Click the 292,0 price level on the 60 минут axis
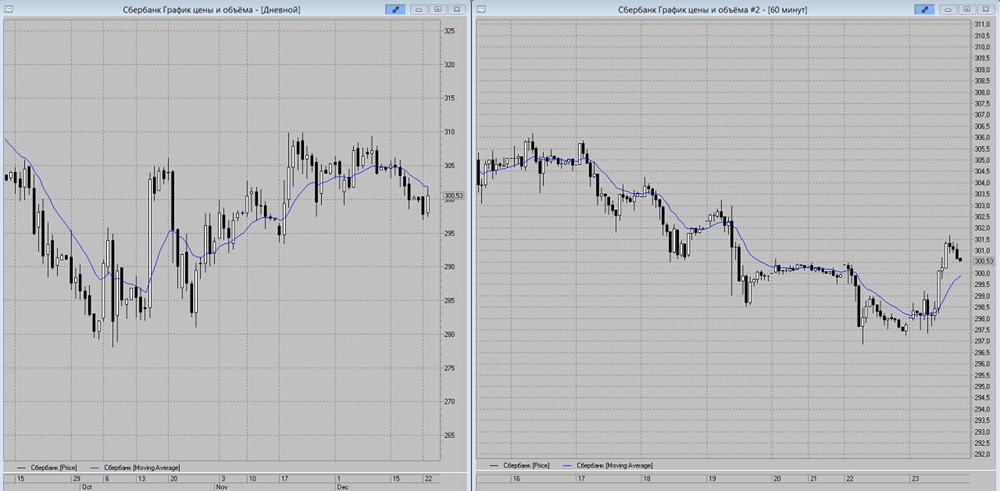This screenshot has height=491, width=1000. coord(982,455)
